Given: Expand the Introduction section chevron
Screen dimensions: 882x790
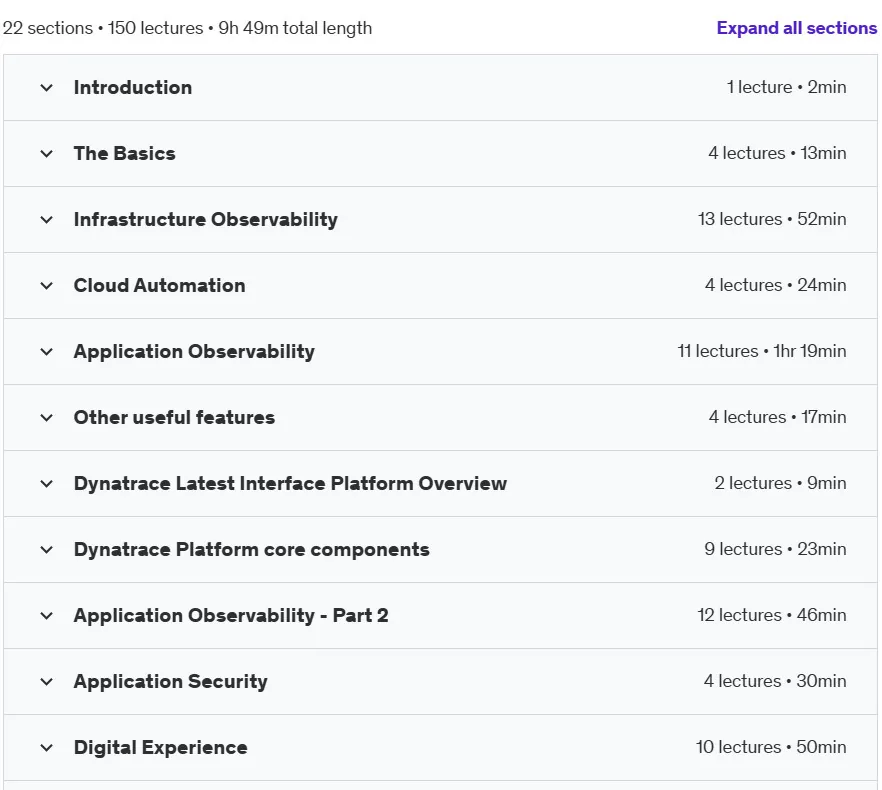Looking at the screenshot, I should (x=47, y=88).
